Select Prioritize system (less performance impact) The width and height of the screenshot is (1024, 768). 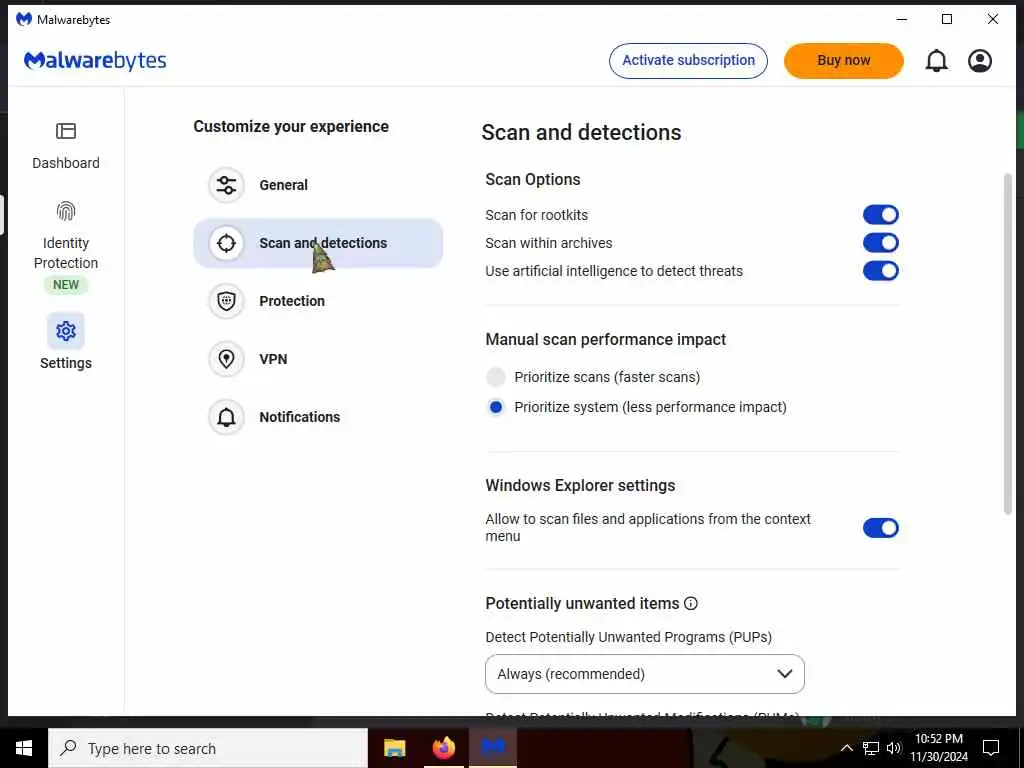tap(496, 407)
